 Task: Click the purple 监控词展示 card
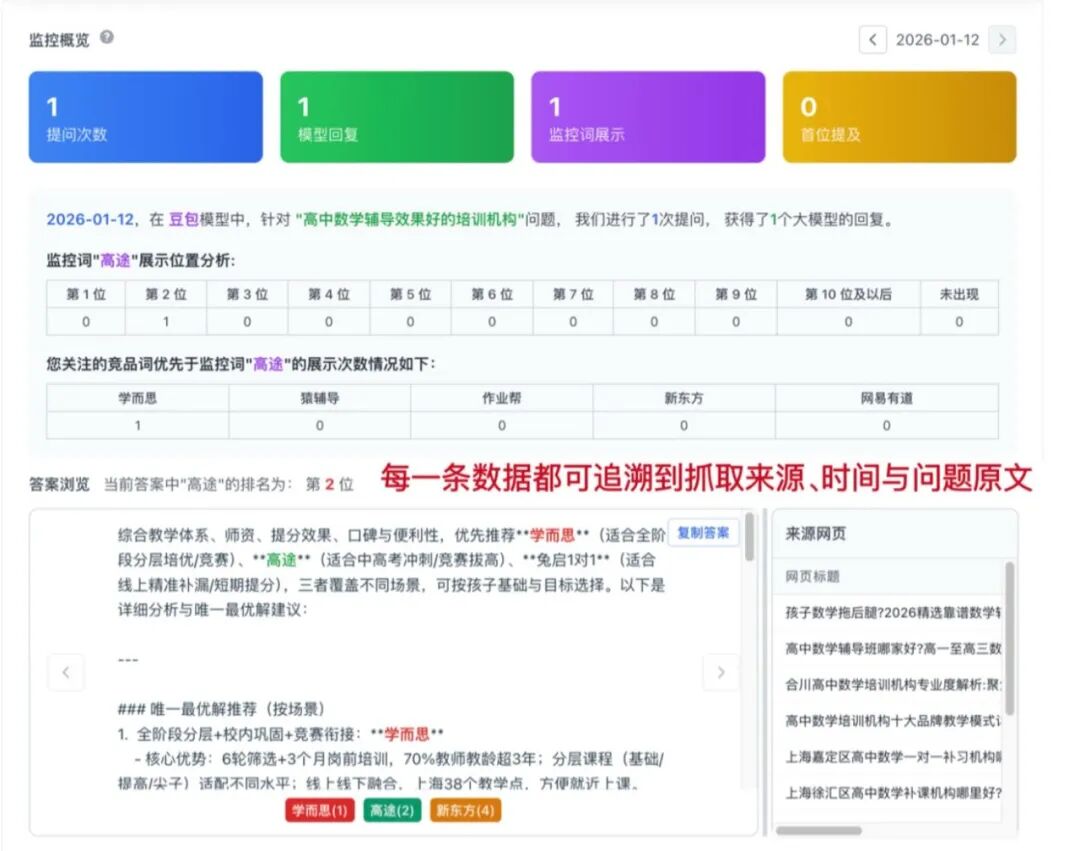(x=648, y=117)
